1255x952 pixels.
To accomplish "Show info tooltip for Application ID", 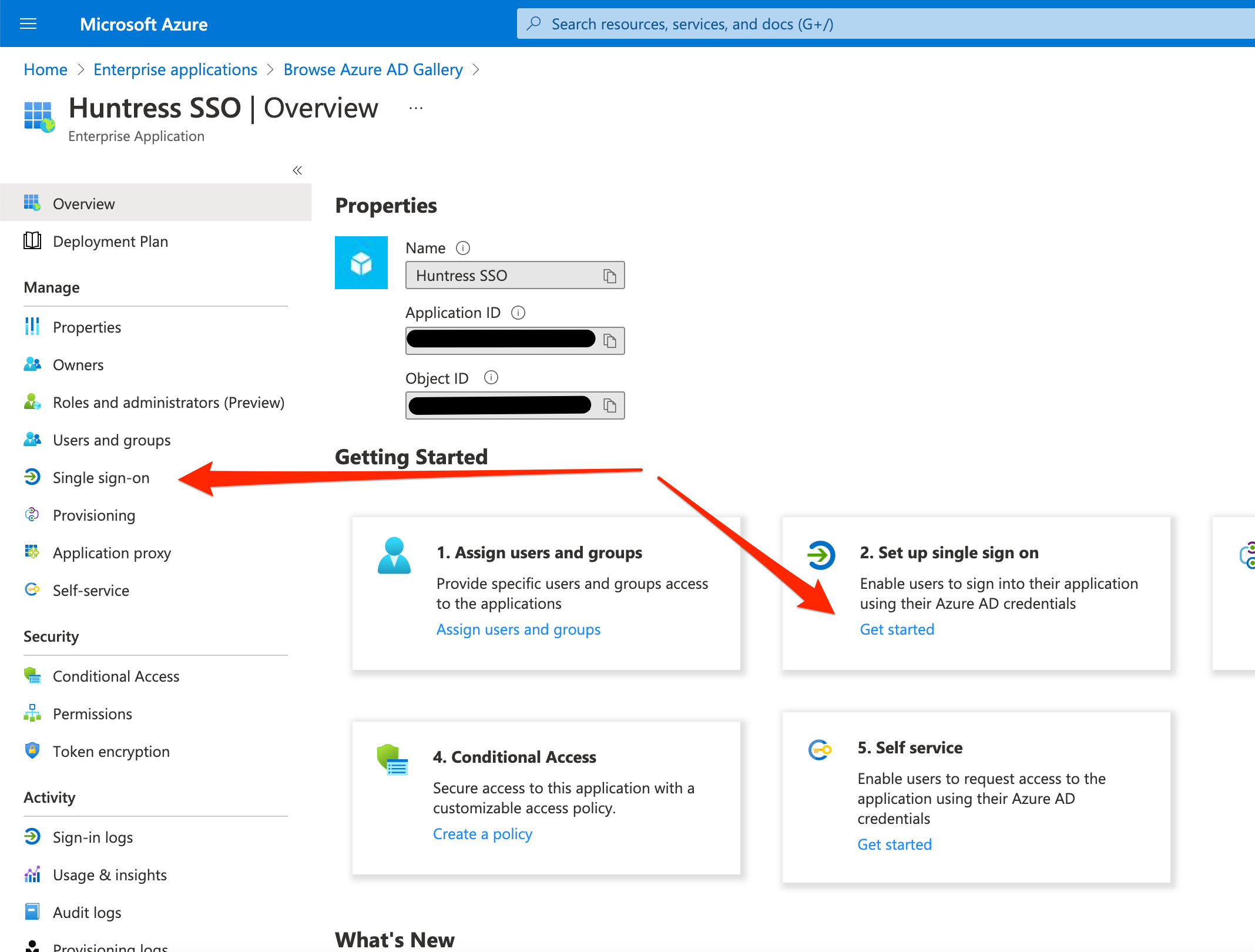I will (x=518, y=313).
